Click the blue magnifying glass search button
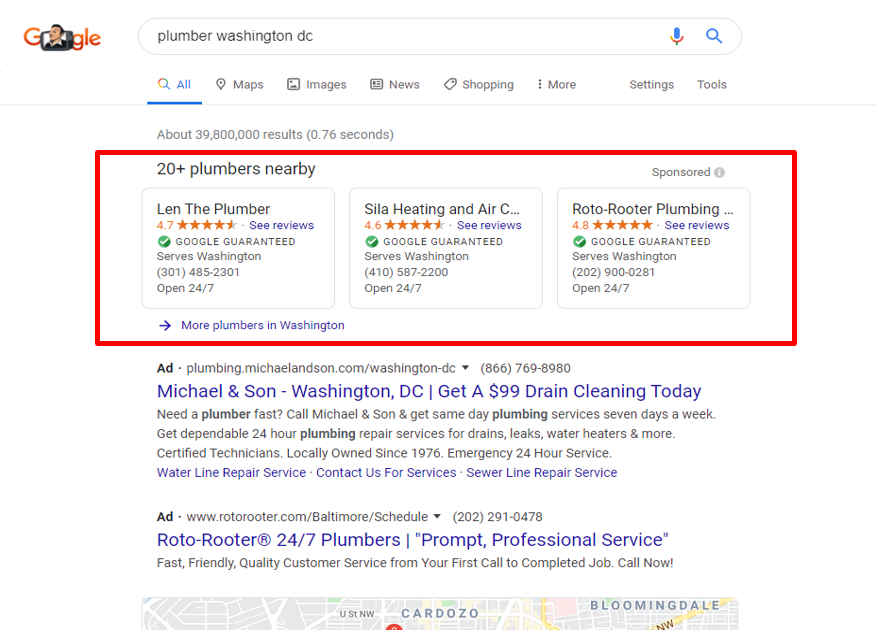Viewport: 877px width, 630px height. coord(714,36)
